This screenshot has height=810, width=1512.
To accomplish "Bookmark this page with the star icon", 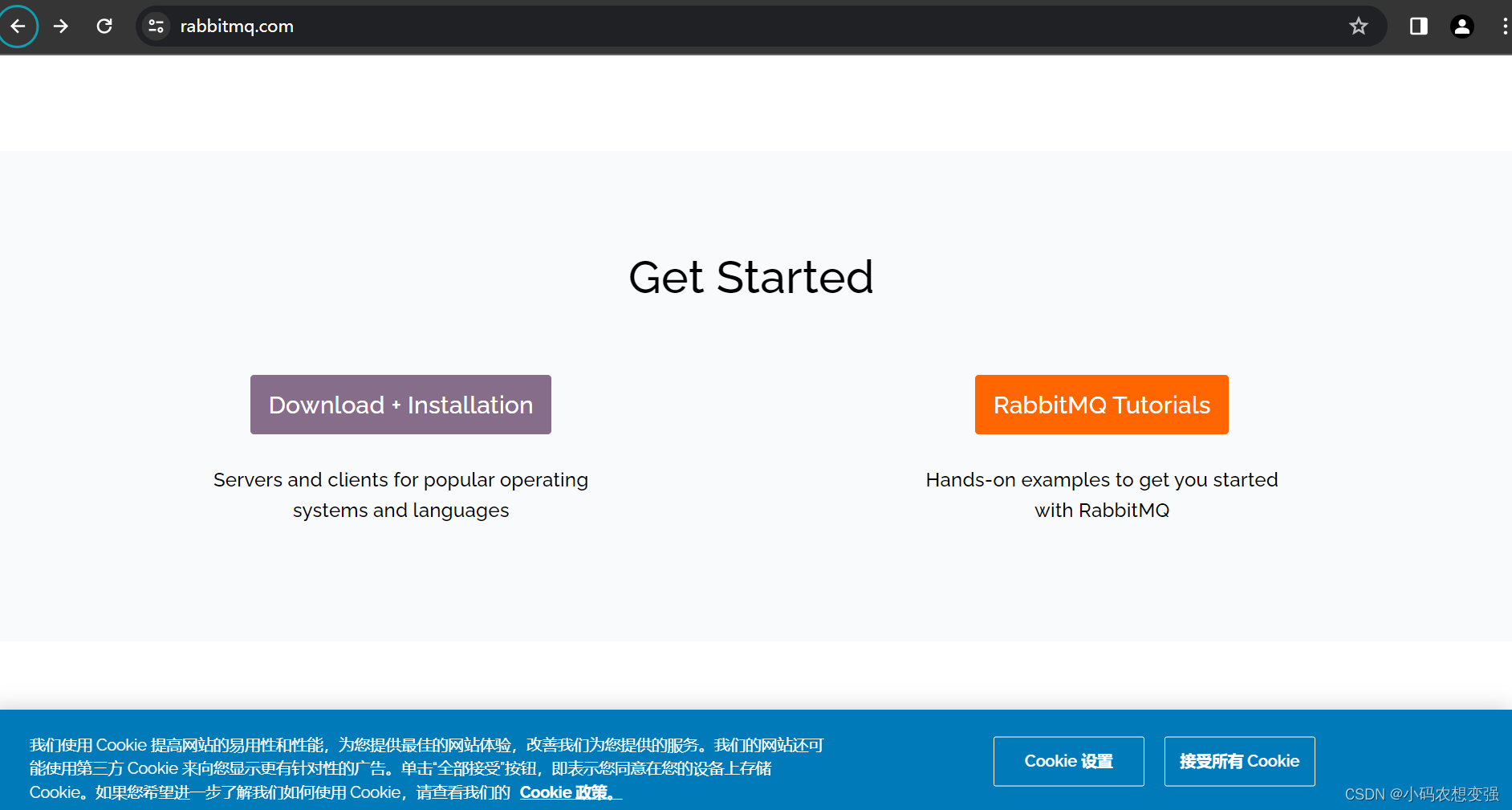I will pyautogui.click(x=1358, y=26).
